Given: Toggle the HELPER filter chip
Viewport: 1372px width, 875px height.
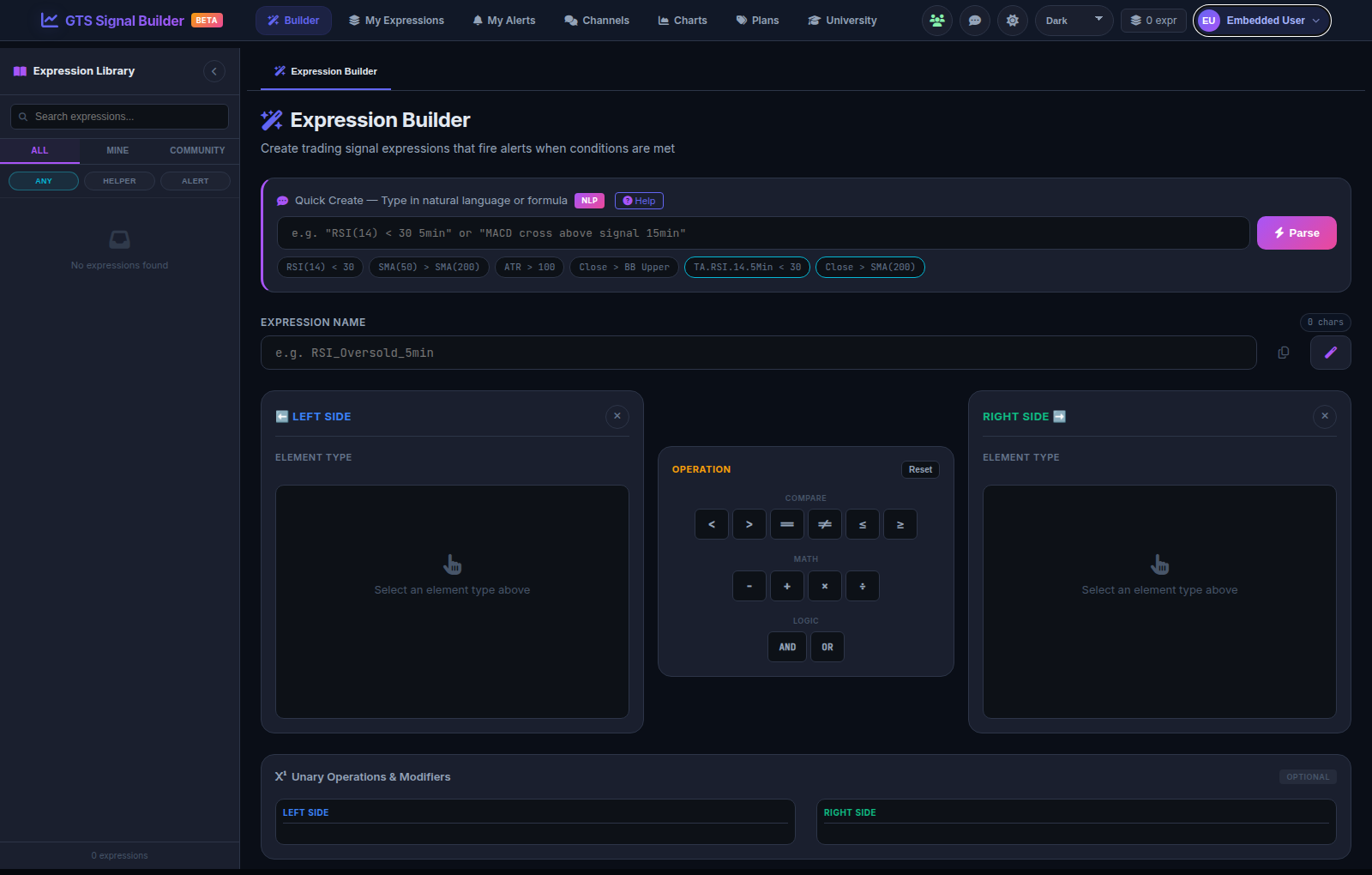Looking at the screenshot, I should click(x=119, y=181).
